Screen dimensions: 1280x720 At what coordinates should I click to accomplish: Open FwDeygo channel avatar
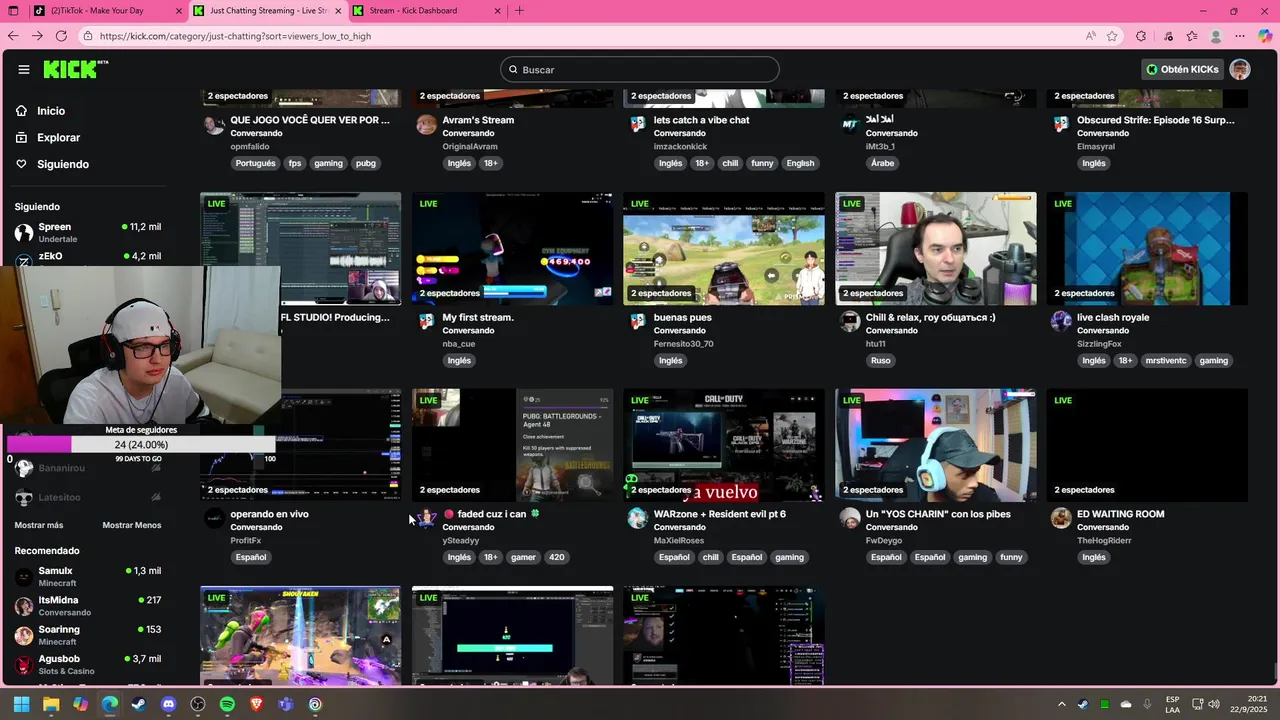tap(850, 518)
